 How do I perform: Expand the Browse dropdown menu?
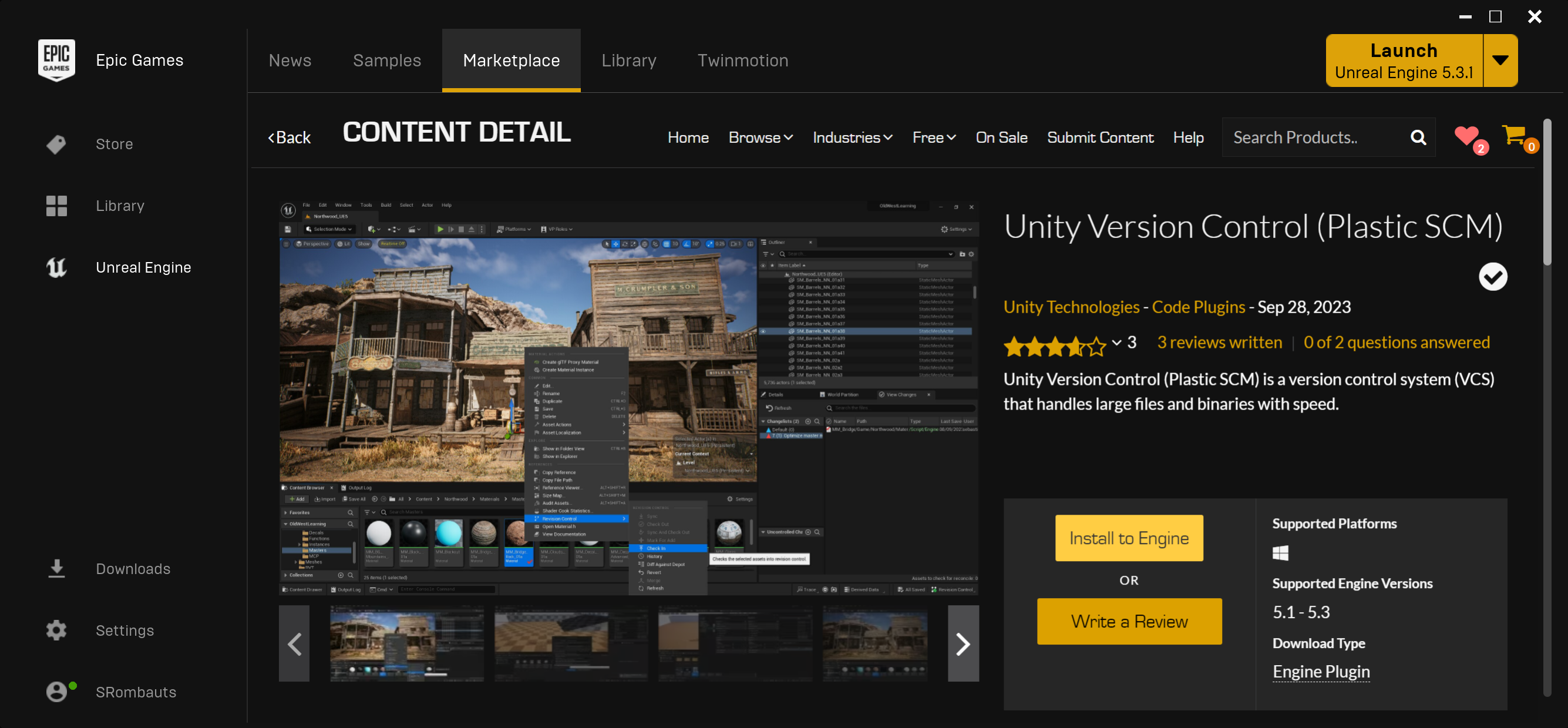(x=761, y=137)
